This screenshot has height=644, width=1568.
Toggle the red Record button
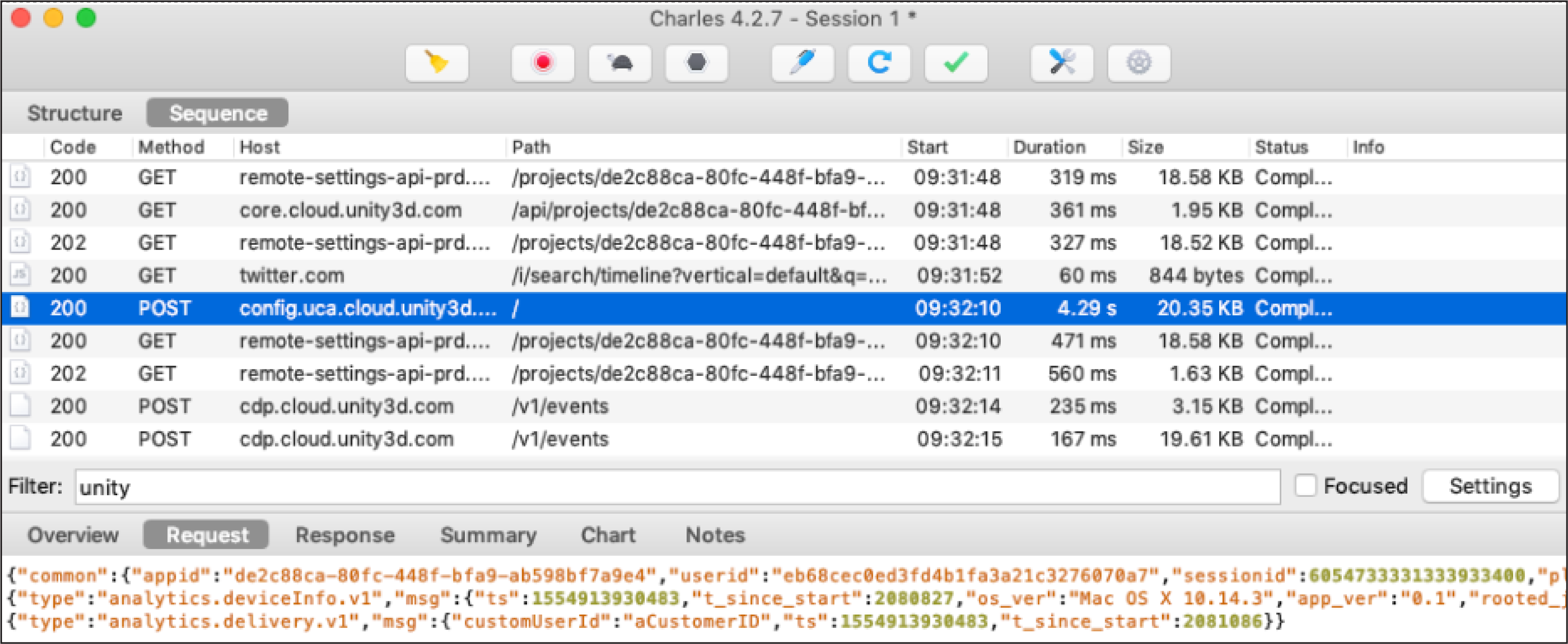(542, 63)
